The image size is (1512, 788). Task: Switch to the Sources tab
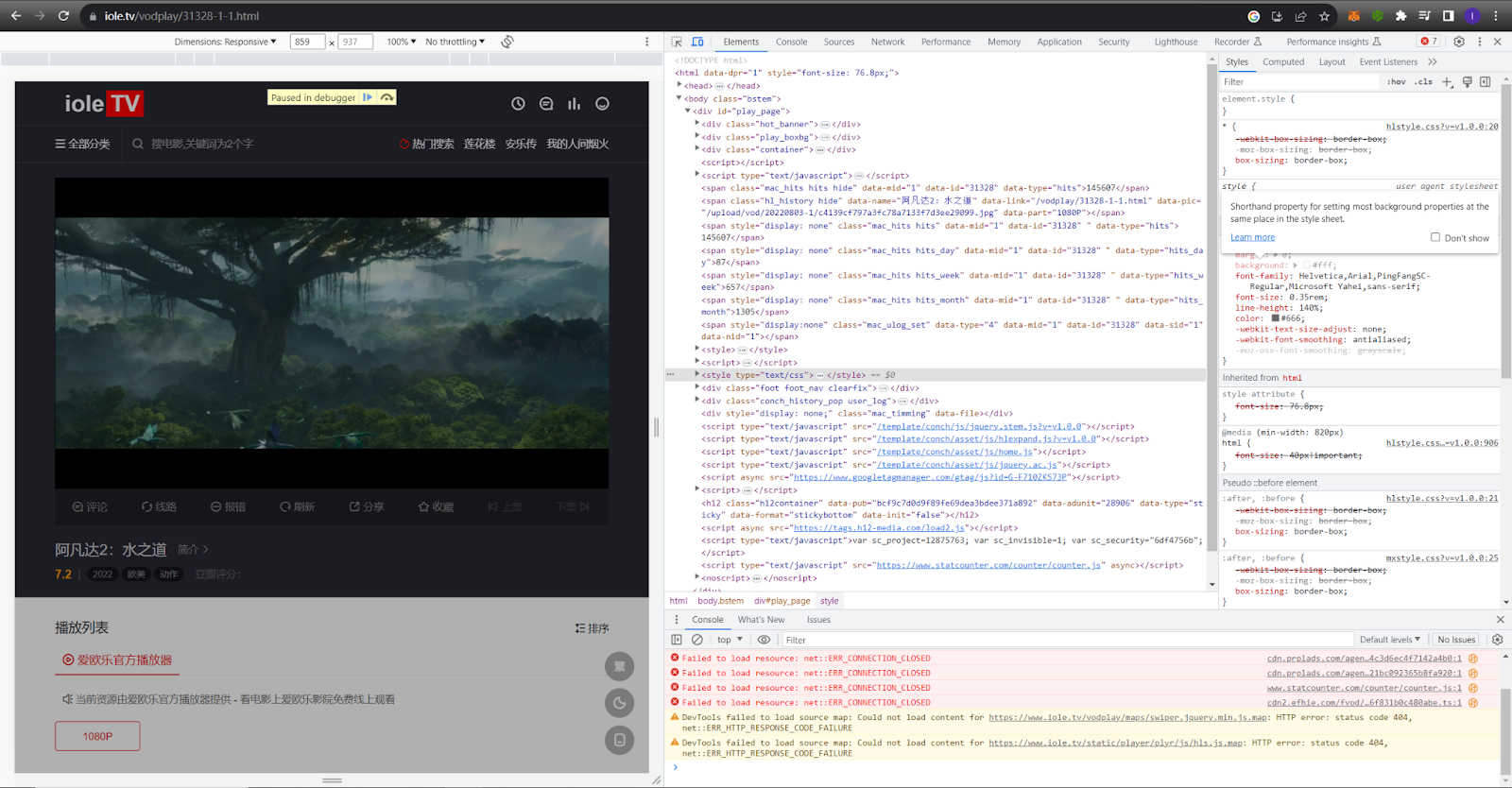pyautogui.click(x=838, y=42)
